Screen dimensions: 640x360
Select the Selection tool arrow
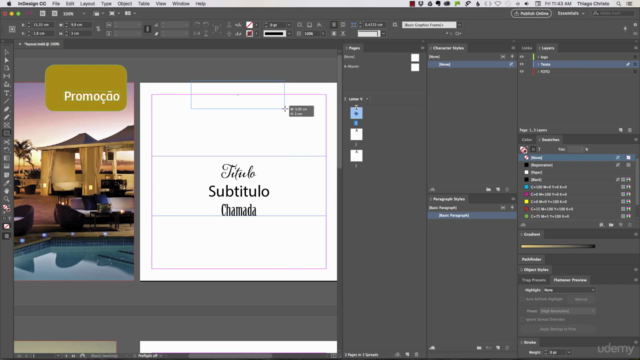pos(7,52)
